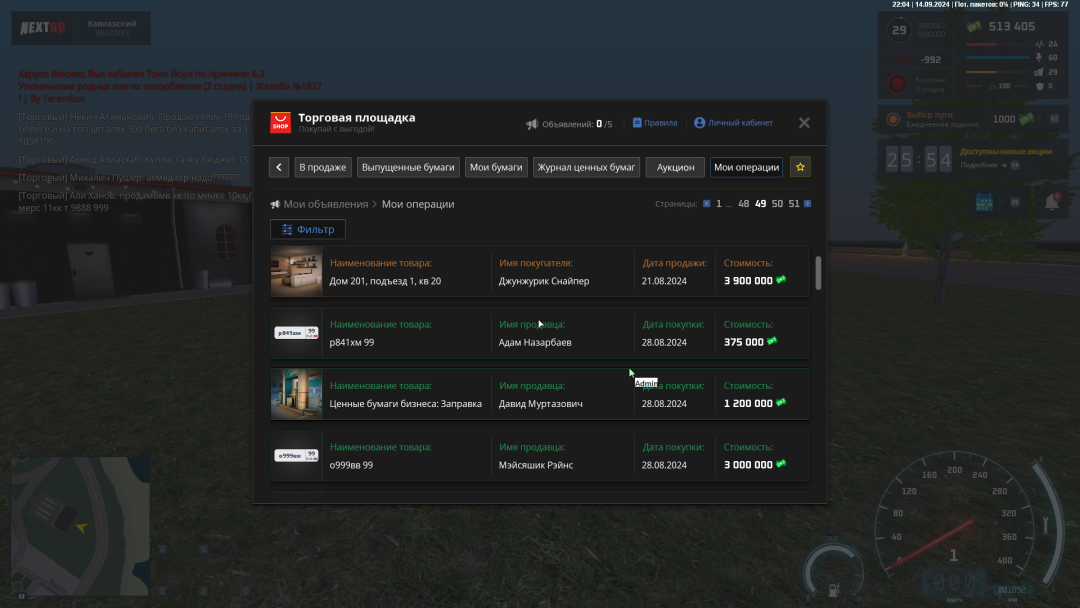1080x608 pixels.
Task: Click seller name "Адам Назарбаев"
Action: tap(535, 342)
